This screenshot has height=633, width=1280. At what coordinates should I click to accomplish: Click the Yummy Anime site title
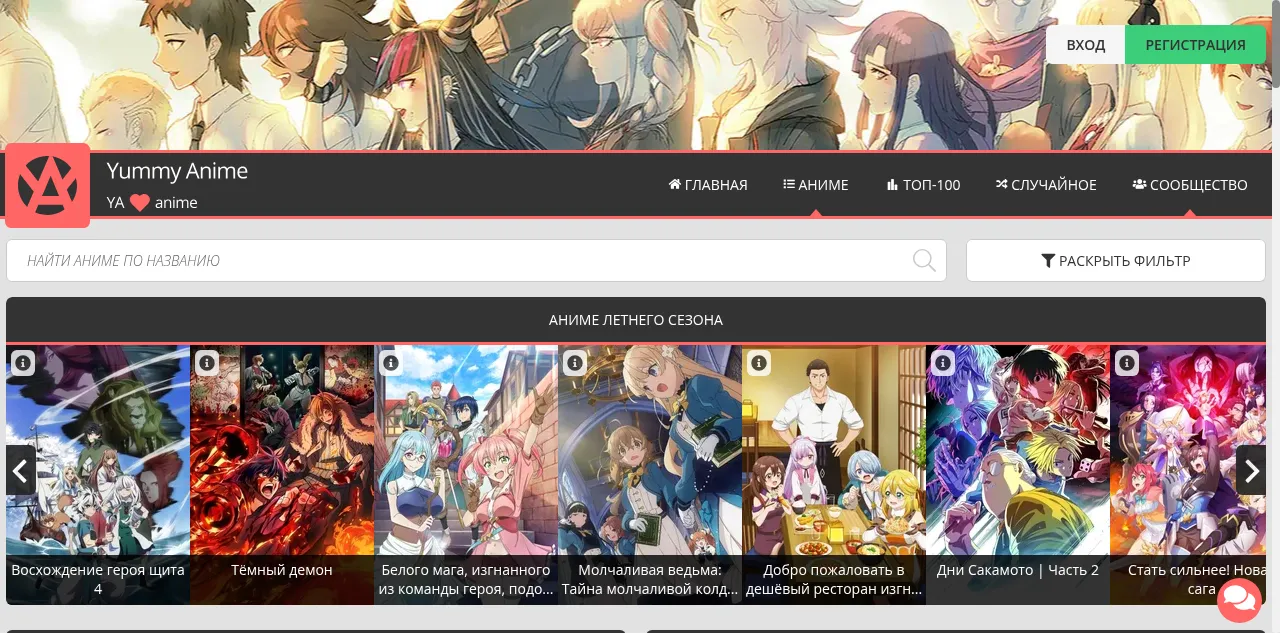177,171
